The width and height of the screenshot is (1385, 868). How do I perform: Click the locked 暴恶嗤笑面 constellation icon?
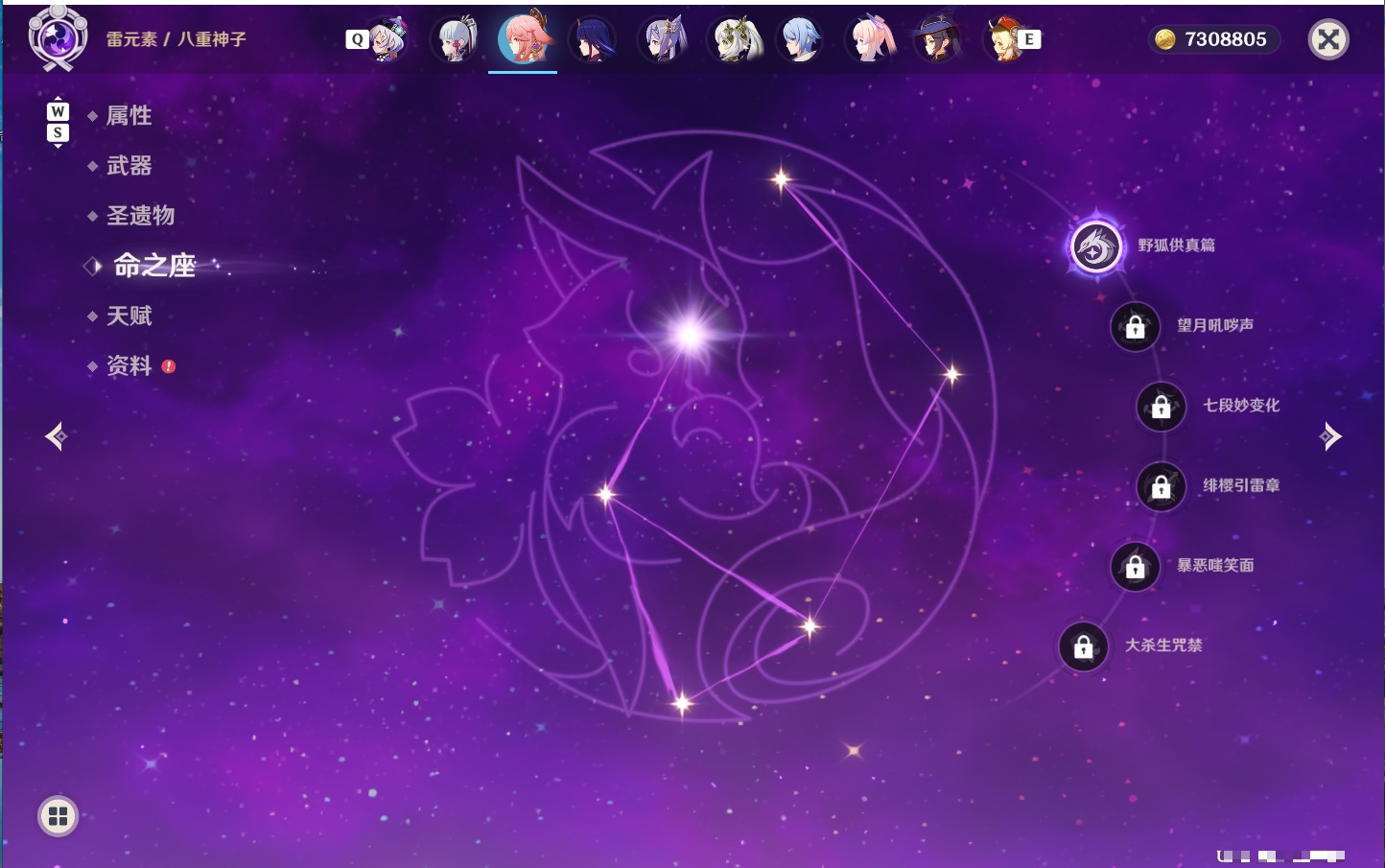(1136, 567)
